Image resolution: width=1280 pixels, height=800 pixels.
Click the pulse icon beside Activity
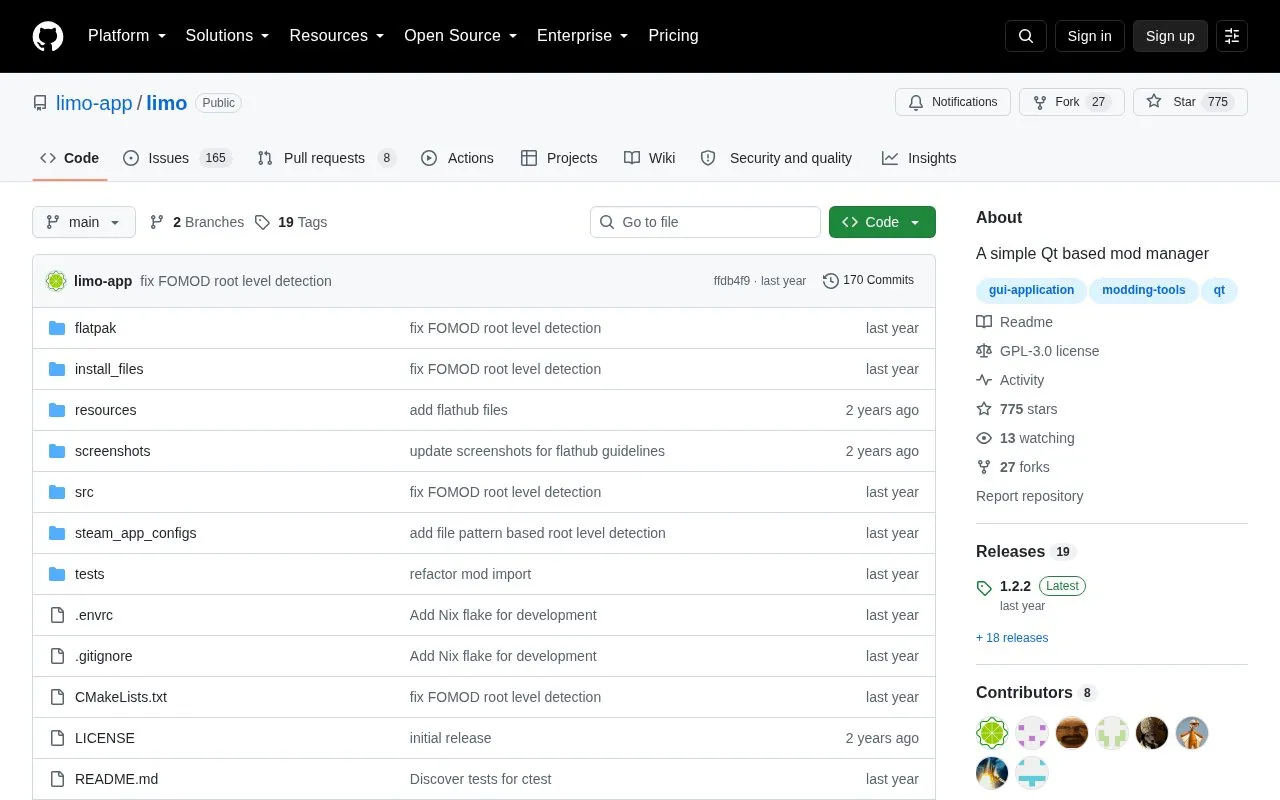[x=984, y=380]
